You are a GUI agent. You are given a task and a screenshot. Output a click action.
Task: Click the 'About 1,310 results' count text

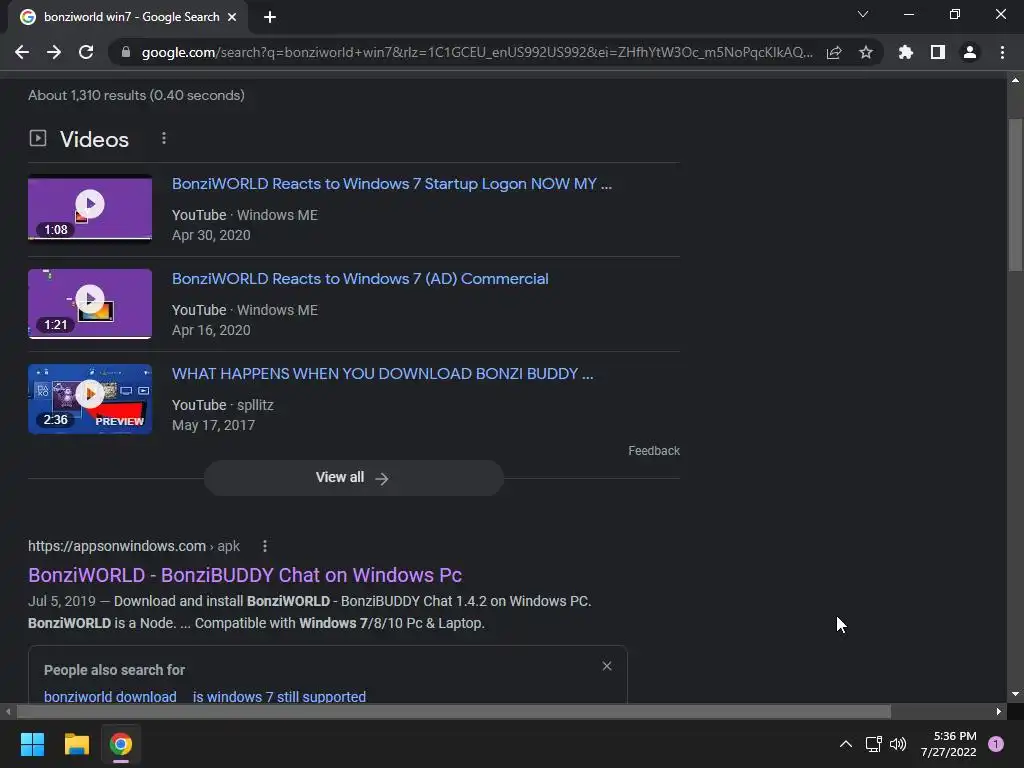point(136,95)
